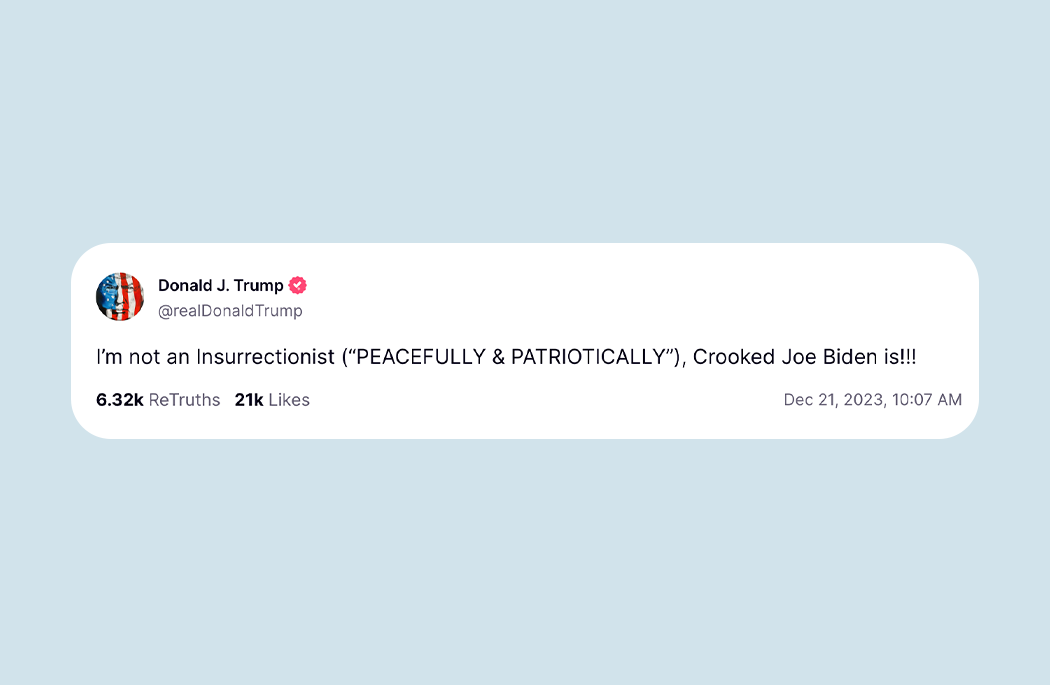Click the year 2023 in the timestamp

tap(863, 400)
